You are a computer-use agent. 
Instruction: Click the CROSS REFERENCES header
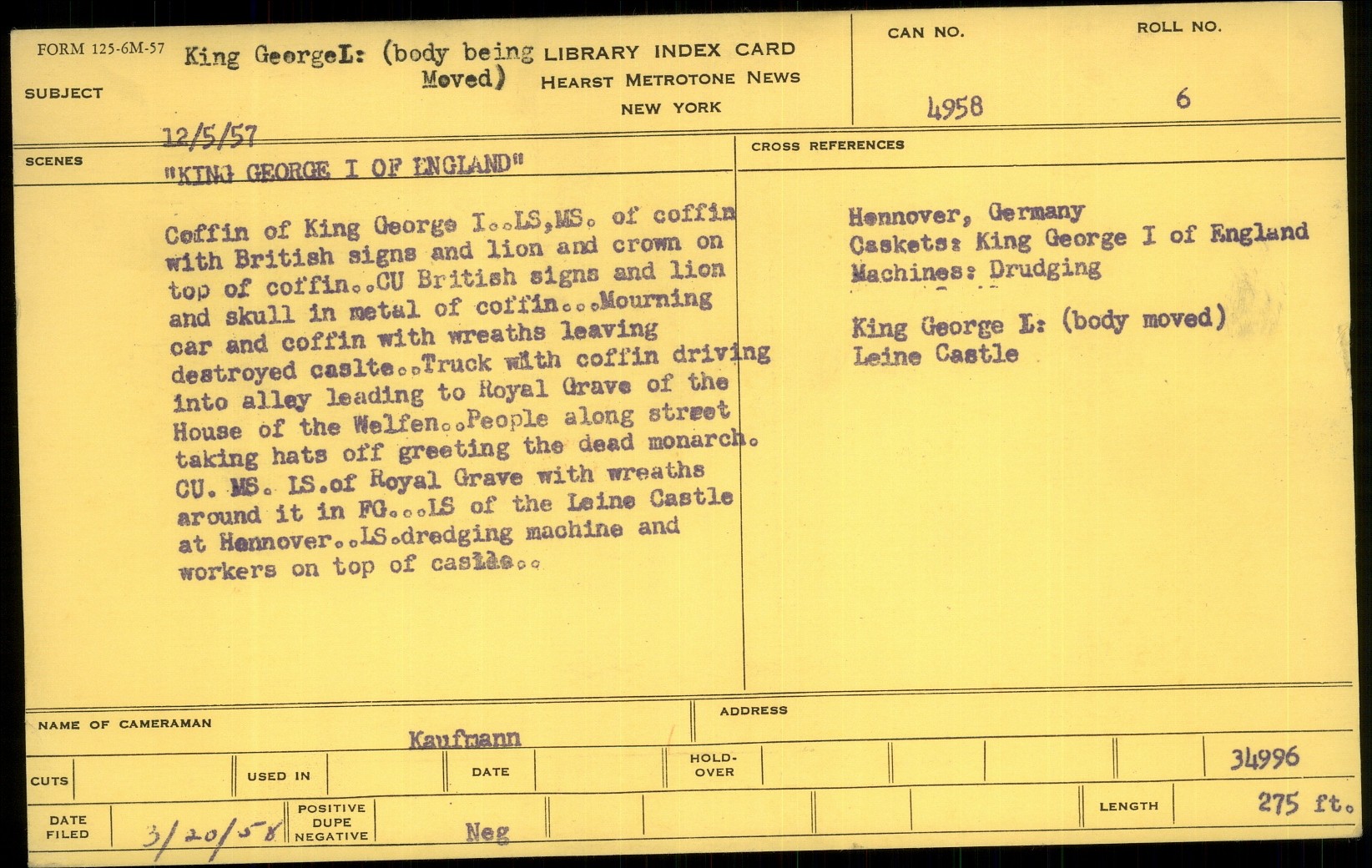pyautogui.click(x=827, y=145)
